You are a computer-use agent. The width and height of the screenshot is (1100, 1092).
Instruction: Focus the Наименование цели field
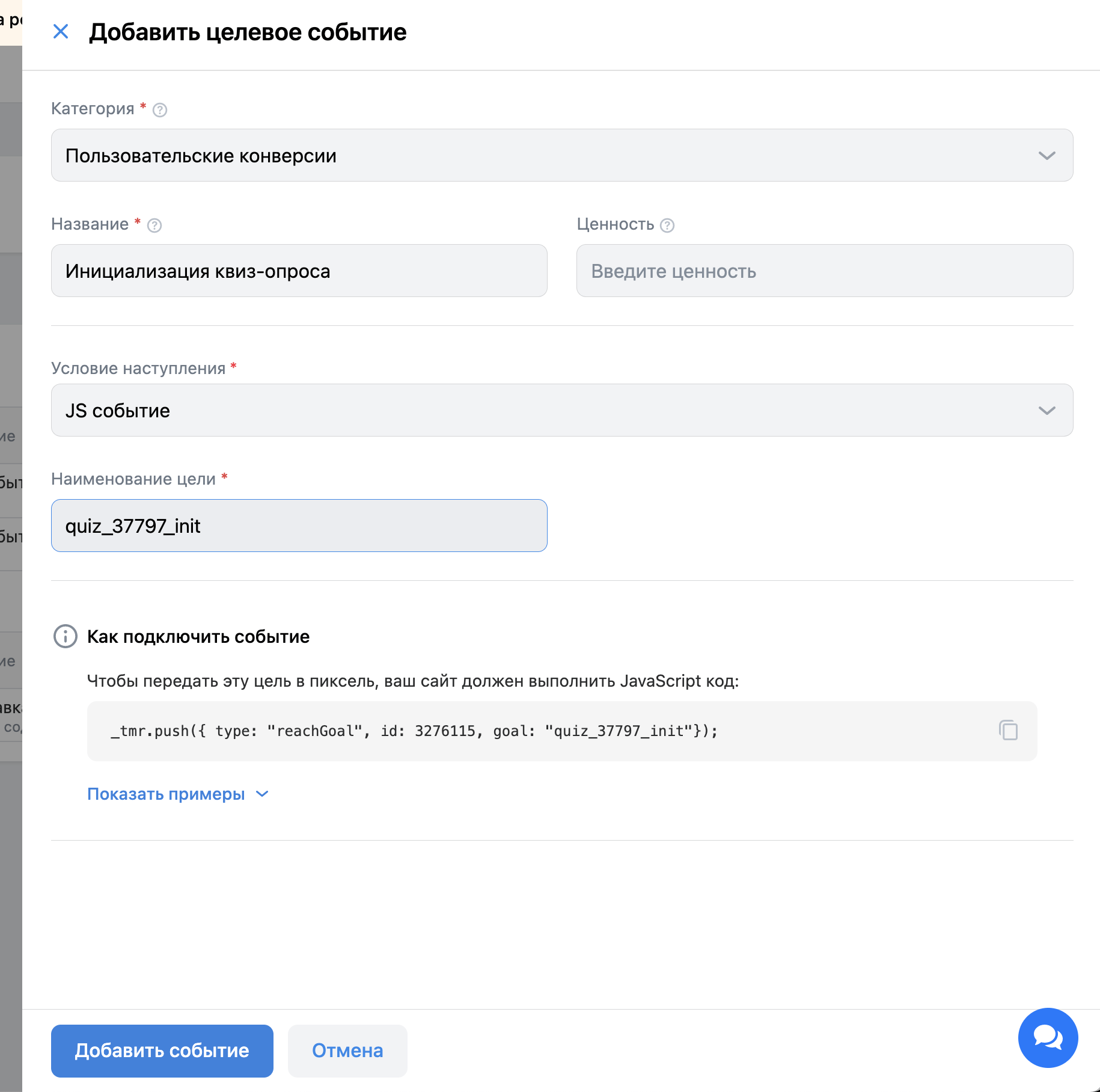299,526
